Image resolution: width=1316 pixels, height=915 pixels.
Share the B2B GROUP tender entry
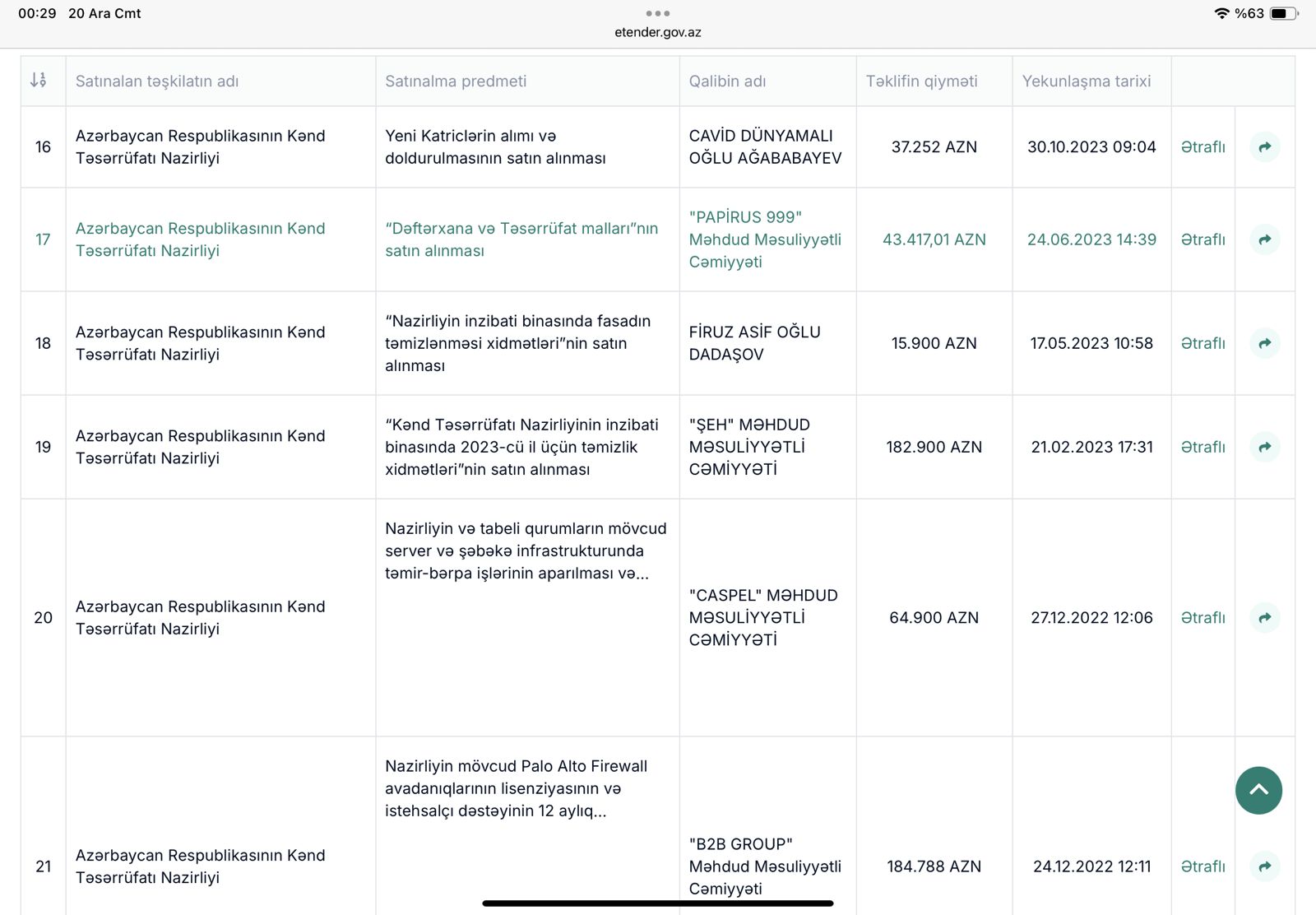pyautogui.click(x=1265, y=866)
